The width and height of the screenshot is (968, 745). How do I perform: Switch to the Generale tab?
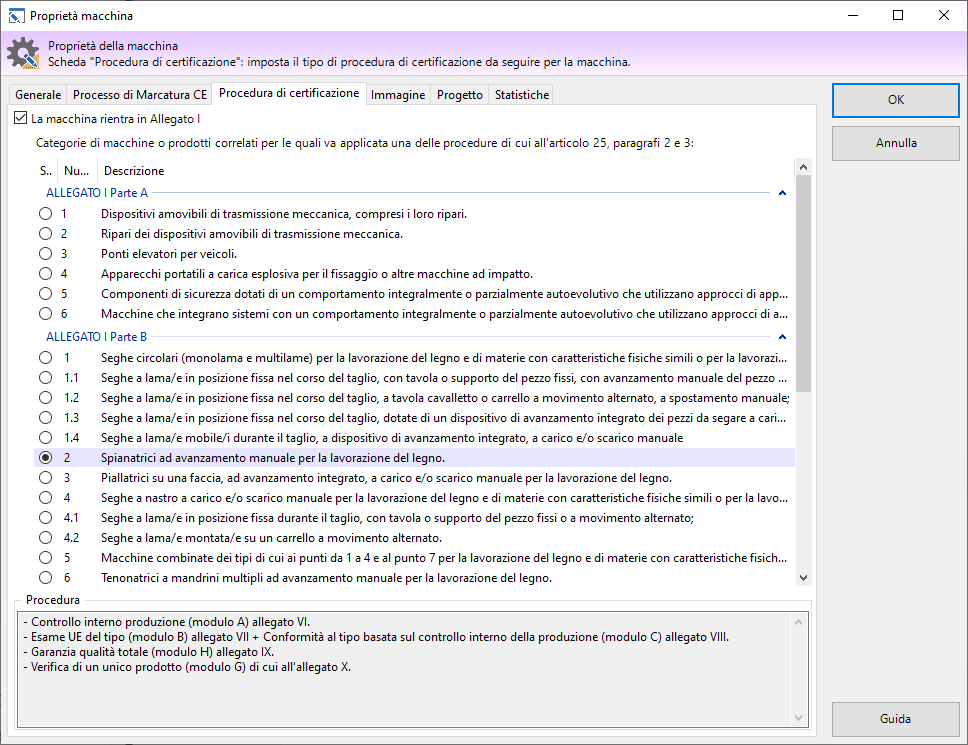[x=37, y=94]
